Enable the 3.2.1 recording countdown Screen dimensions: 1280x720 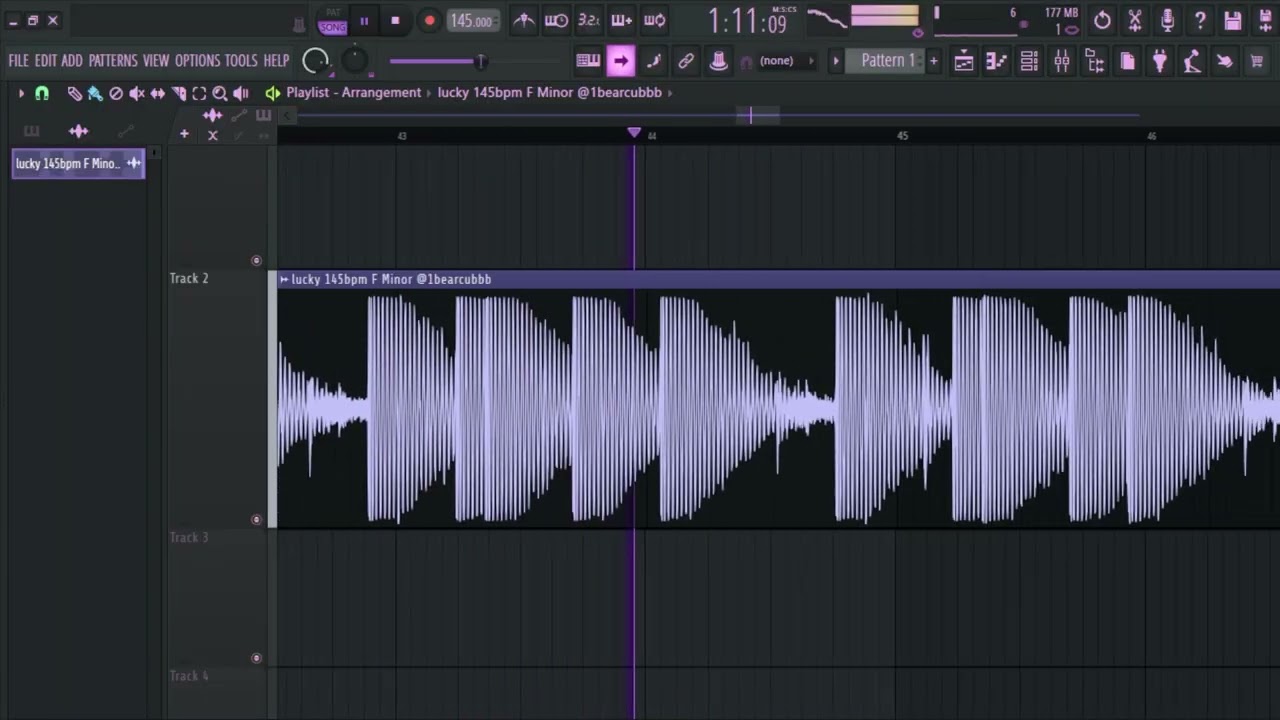pos(589,21)
